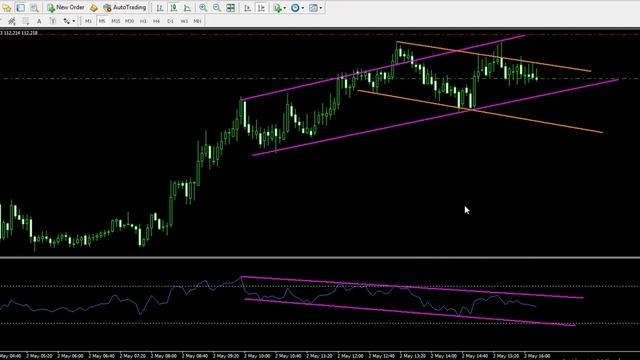Toggle AutoTrading on or off
Viewport: 640px width, 360px height.
[124, 7]
